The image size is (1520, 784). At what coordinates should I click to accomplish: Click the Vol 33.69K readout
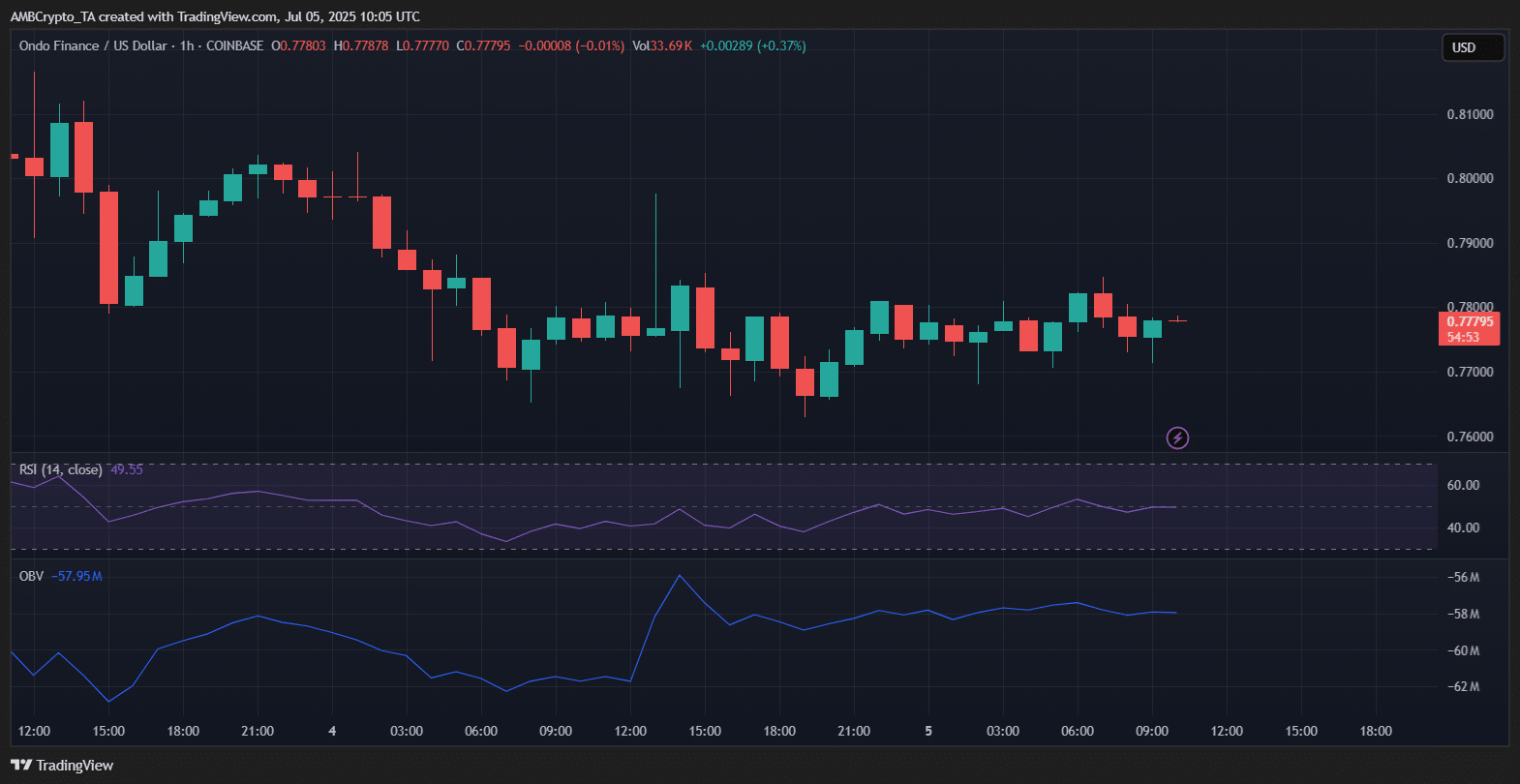coord(662,45)
